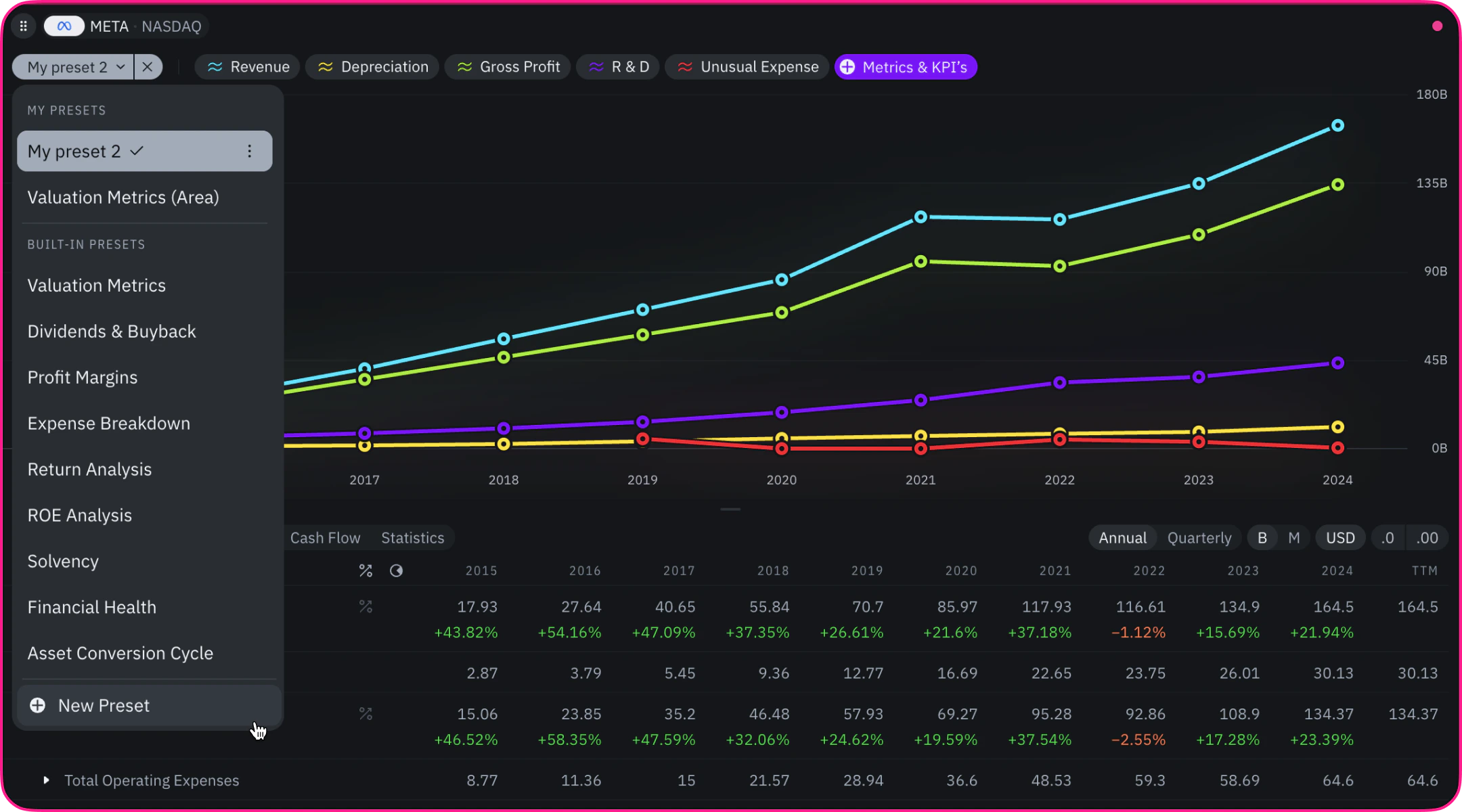Viewport: 1462px width, 812px height.
Task: Toggle units to millions (M)
Action: 1294,538
